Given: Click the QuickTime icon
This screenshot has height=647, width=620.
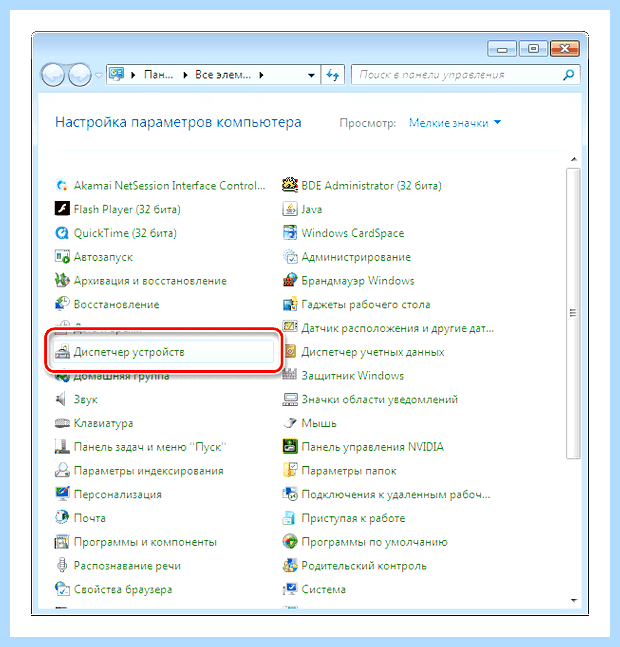Looking at the screenshot, I should 62,233.
